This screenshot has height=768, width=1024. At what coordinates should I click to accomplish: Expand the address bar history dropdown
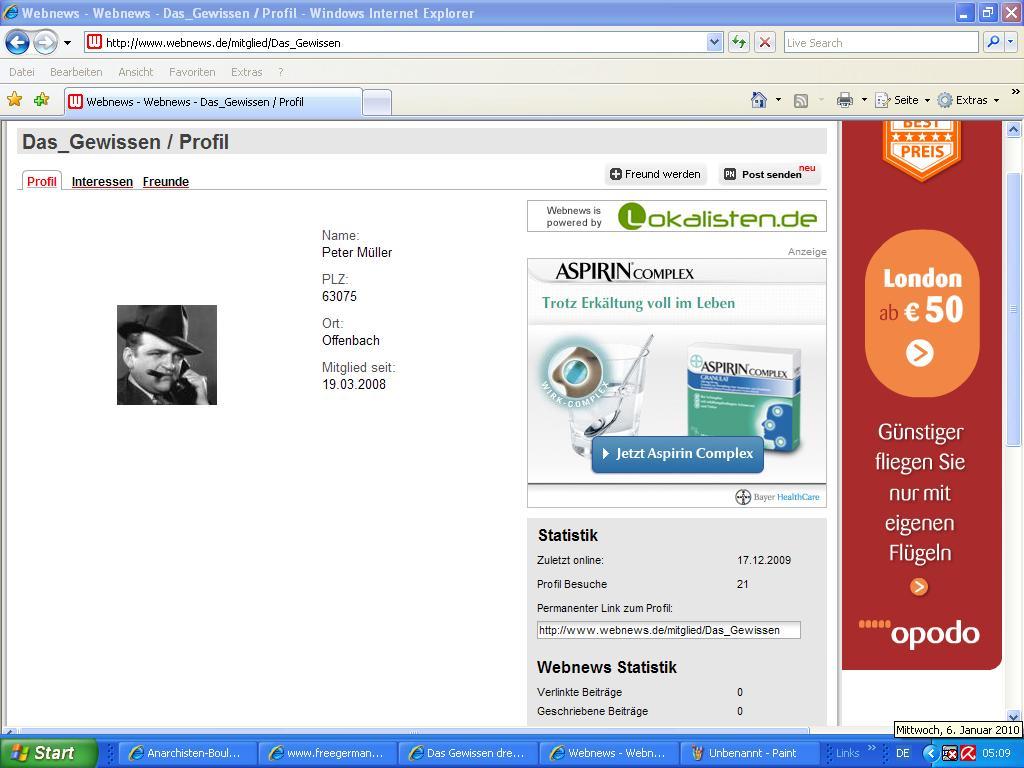(x=714, y=42)
